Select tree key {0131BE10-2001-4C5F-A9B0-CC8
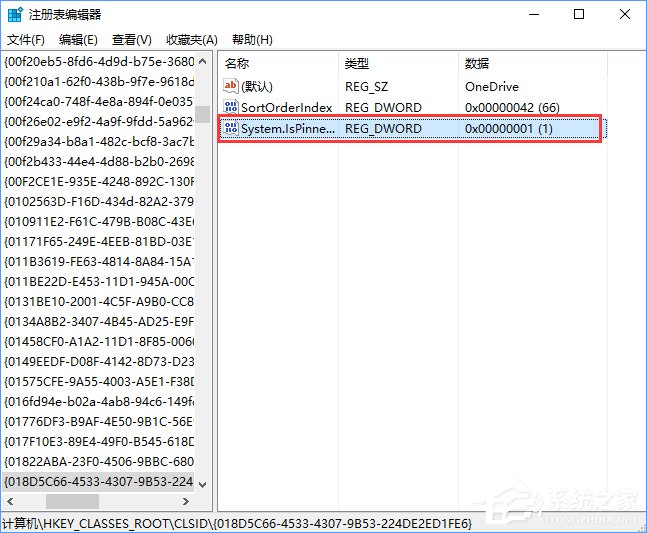647x533 pixels. pos(99,302)
